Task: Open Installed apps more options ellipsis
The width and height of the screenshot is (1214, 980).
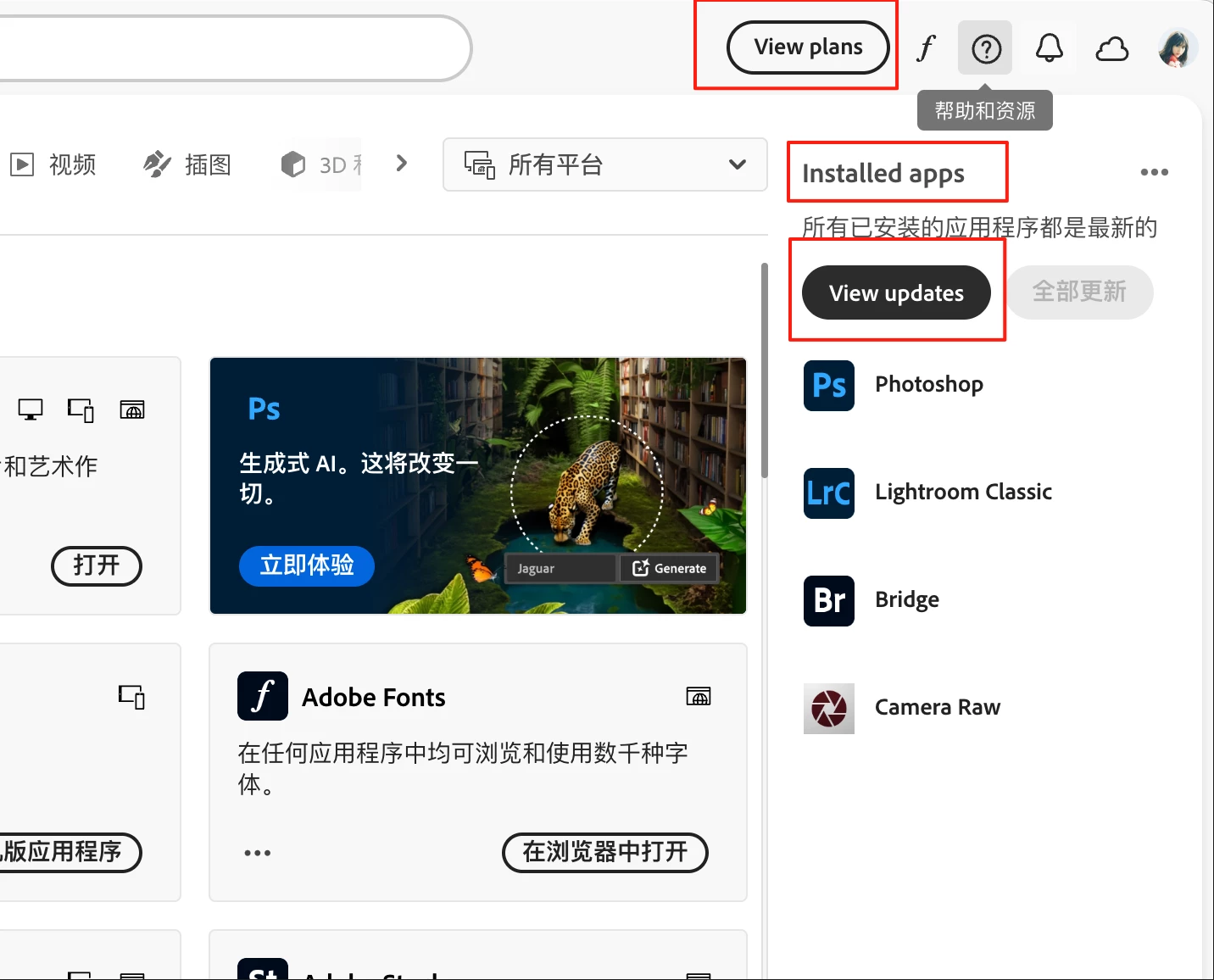Action: [1154, 172]
